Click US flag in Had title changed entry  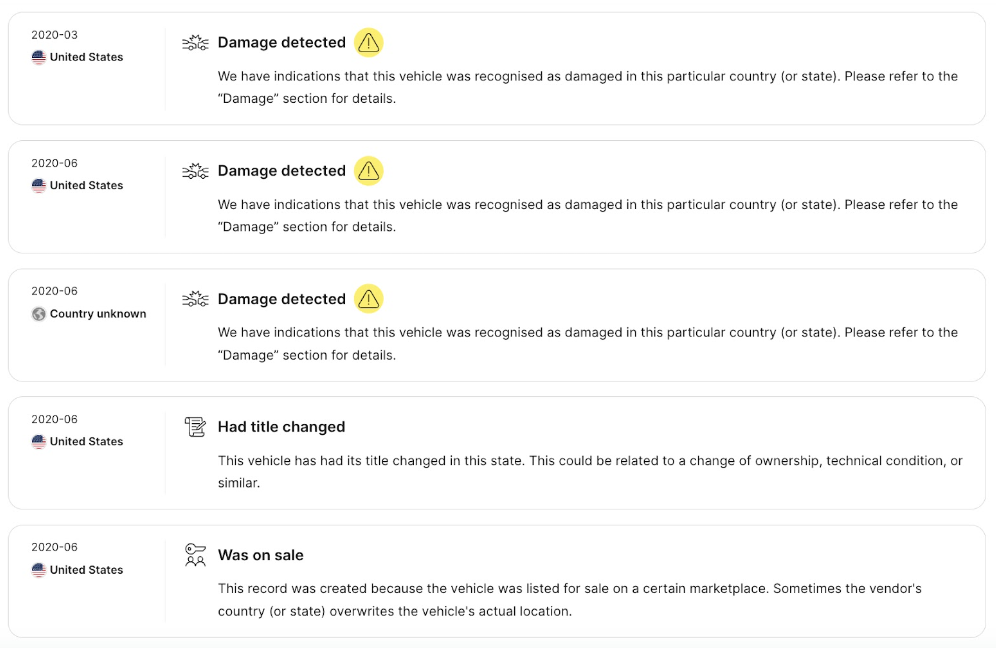coord(39,442)
